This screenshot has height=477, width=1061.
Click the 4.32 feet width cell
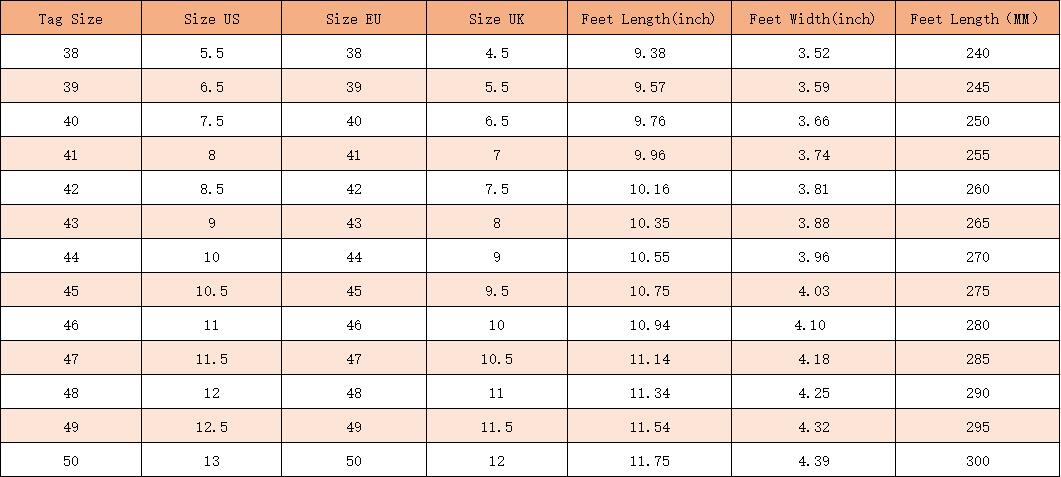click(813, 427)
